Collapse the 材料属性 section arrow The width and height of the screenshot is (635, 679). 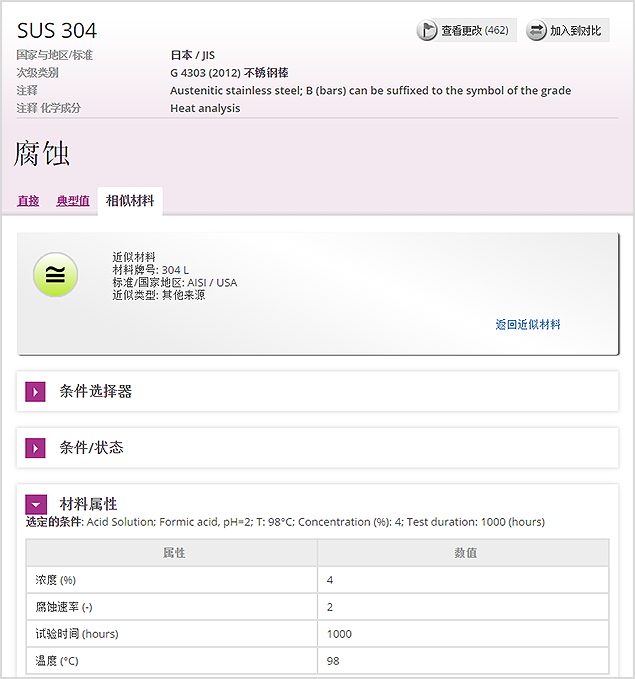click(36, 504)
